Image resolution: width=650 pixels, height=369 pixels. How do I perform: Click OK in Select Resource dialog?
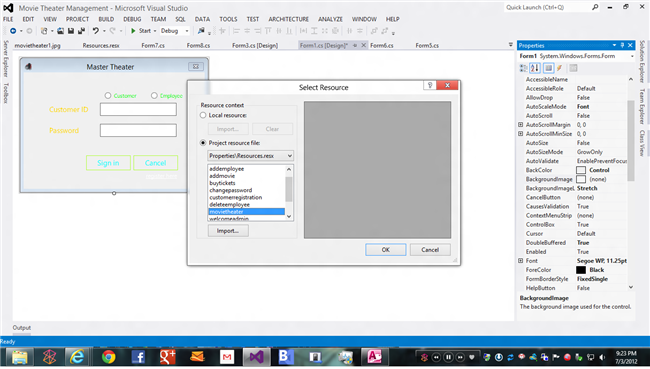[x=386, y=250]
